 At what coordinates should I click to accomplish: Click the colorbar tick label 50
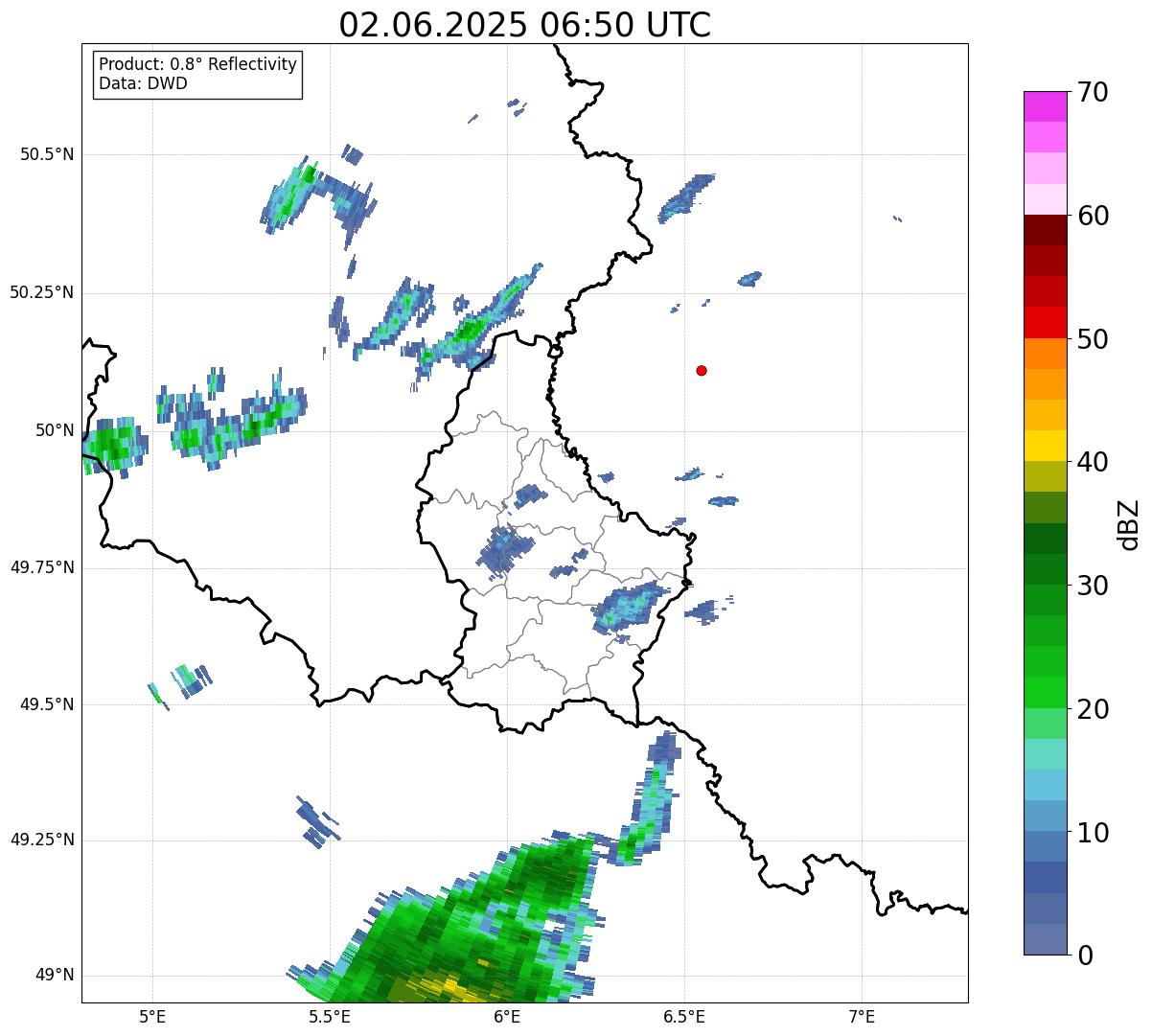tap(1093, 339)
